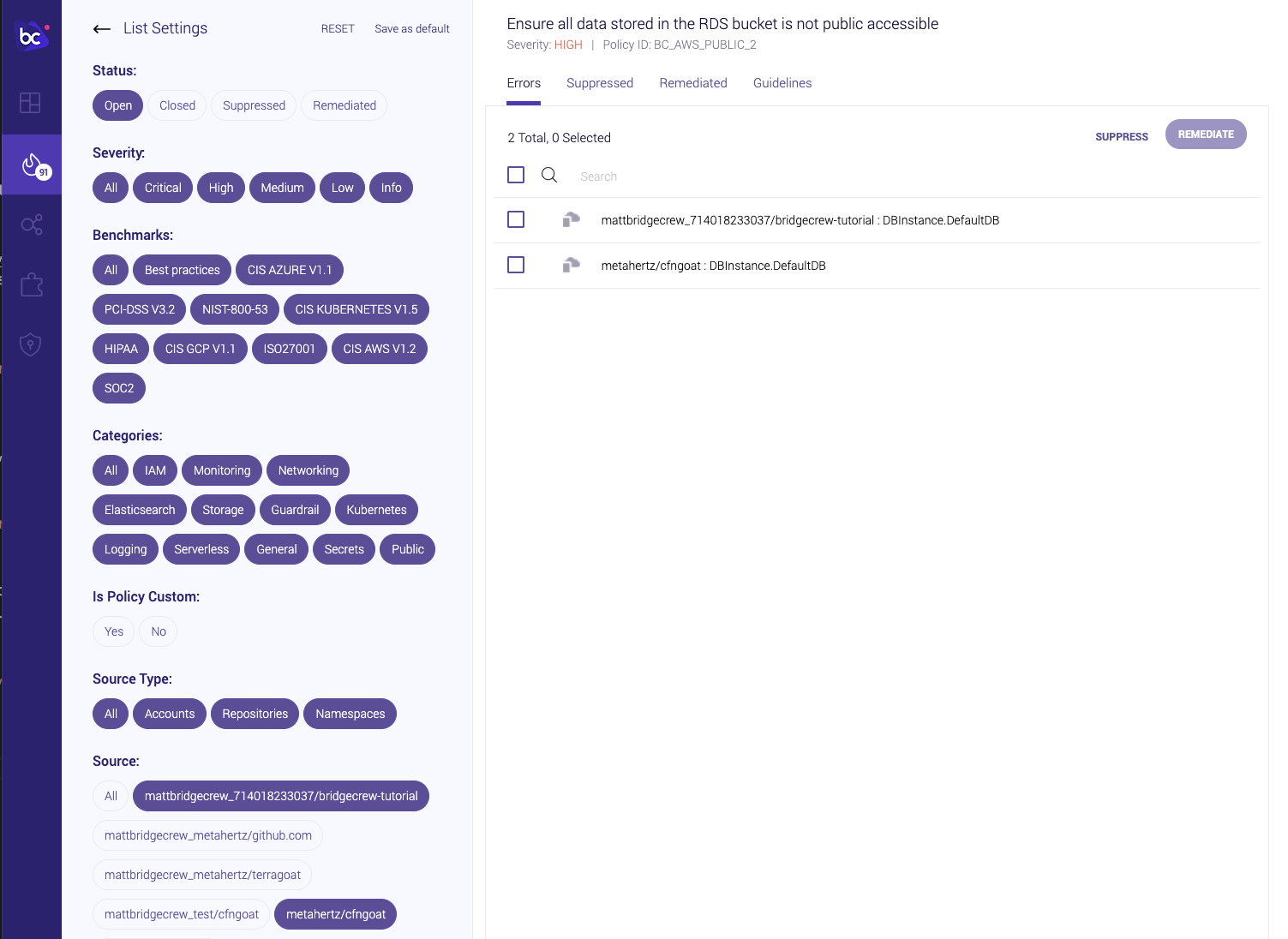The width and height of the screenshot is (1288, 939).
Task: Toggle the Storage category filter
Action: (x=223, y=510)
